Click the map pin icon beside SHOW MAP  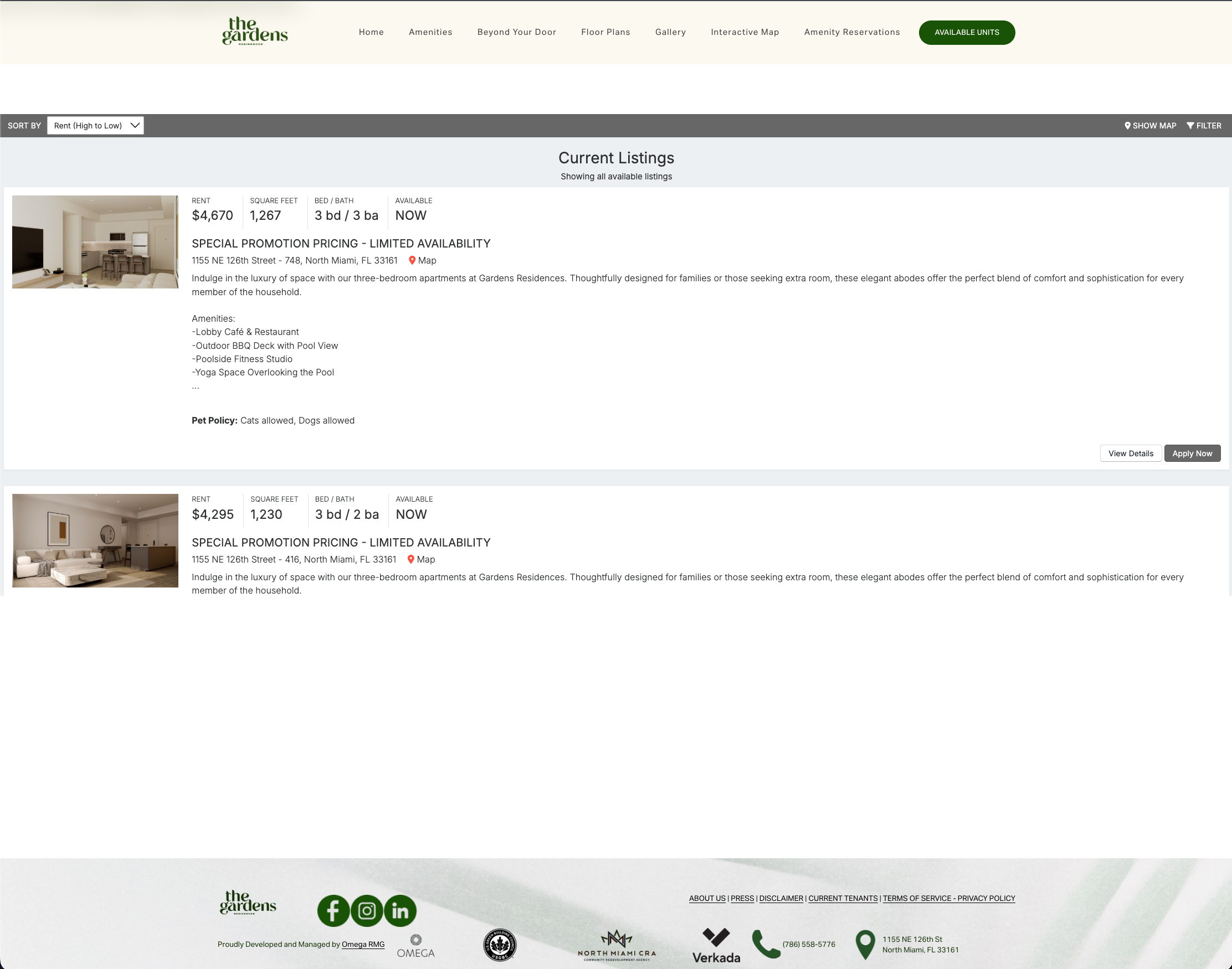1128,125
